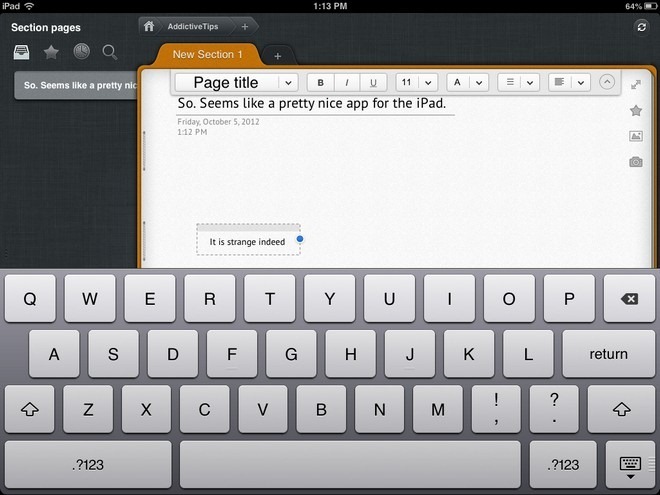Tap the exclamation comma key
The width and height of the screenshot is (660, 495).
496,409
